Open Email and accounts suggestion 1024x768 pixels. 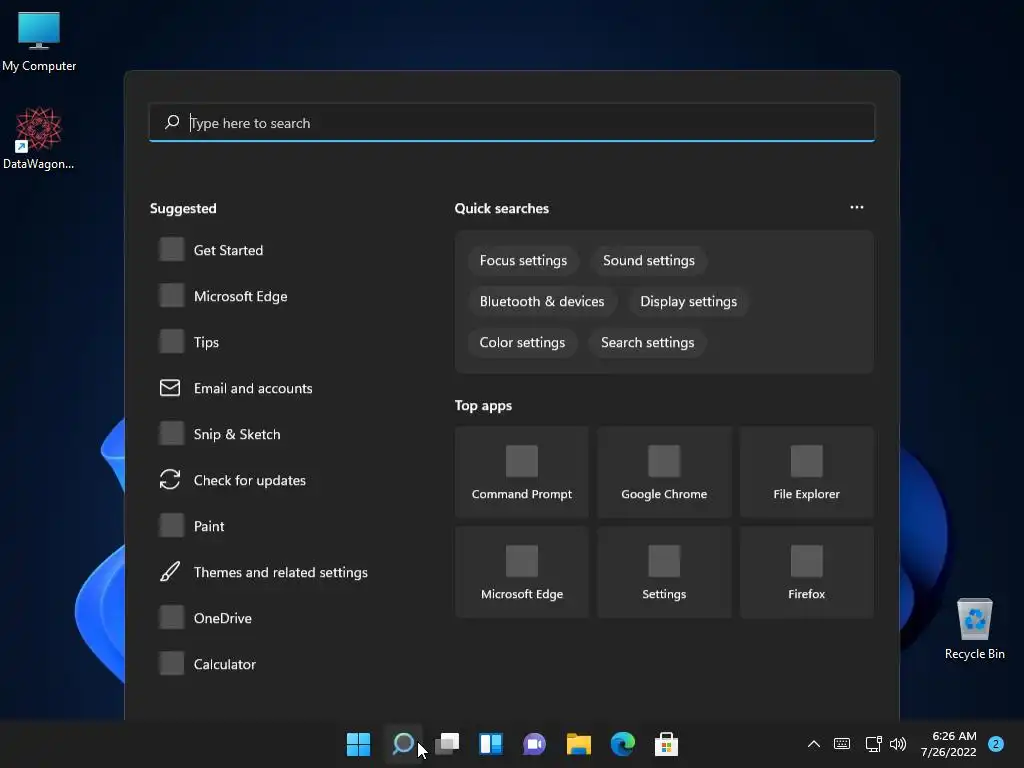pyautogui.click(x=236, y=389)
